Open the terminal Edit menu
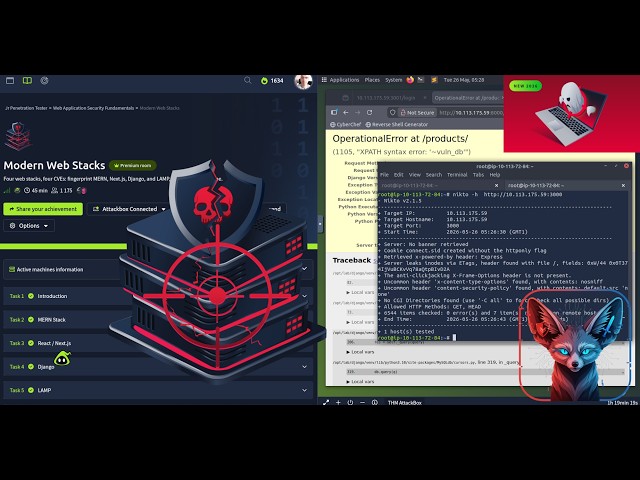The width and height of the screenshot is (640, 480). click(398, 175)
